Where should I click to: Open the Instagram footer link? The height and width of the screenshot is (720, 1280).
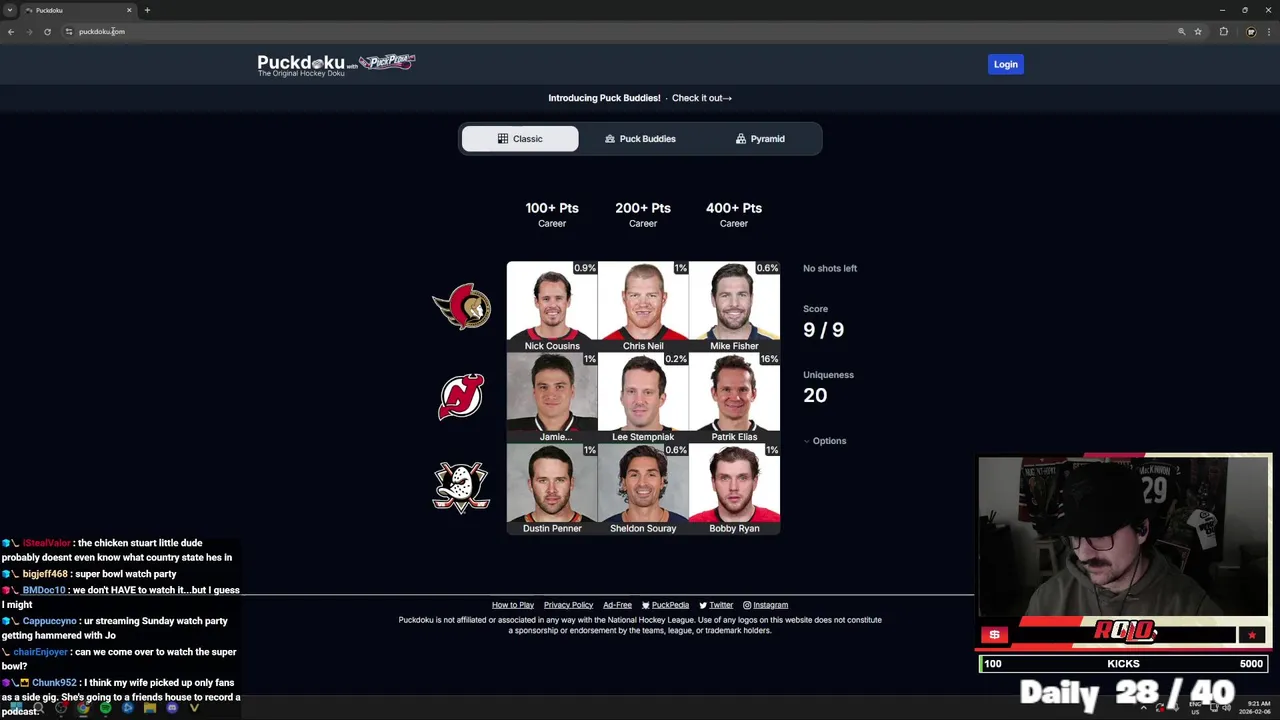[x=766, y=605]
